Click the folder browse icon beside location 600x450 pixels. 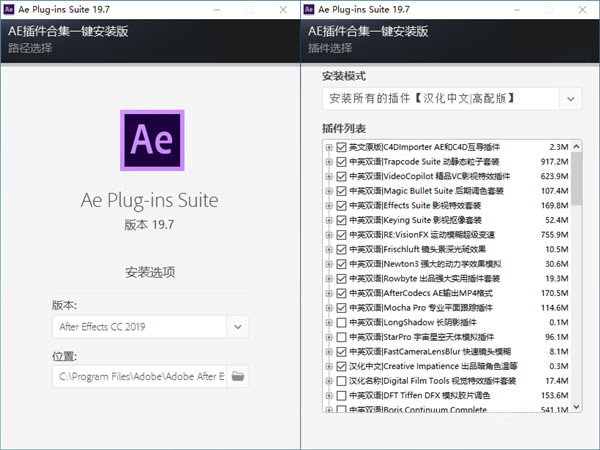coord(238,376)
